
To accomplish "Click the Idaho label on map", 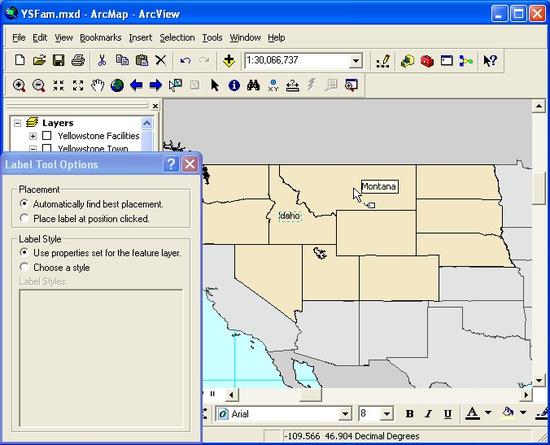I will [290, 216].
